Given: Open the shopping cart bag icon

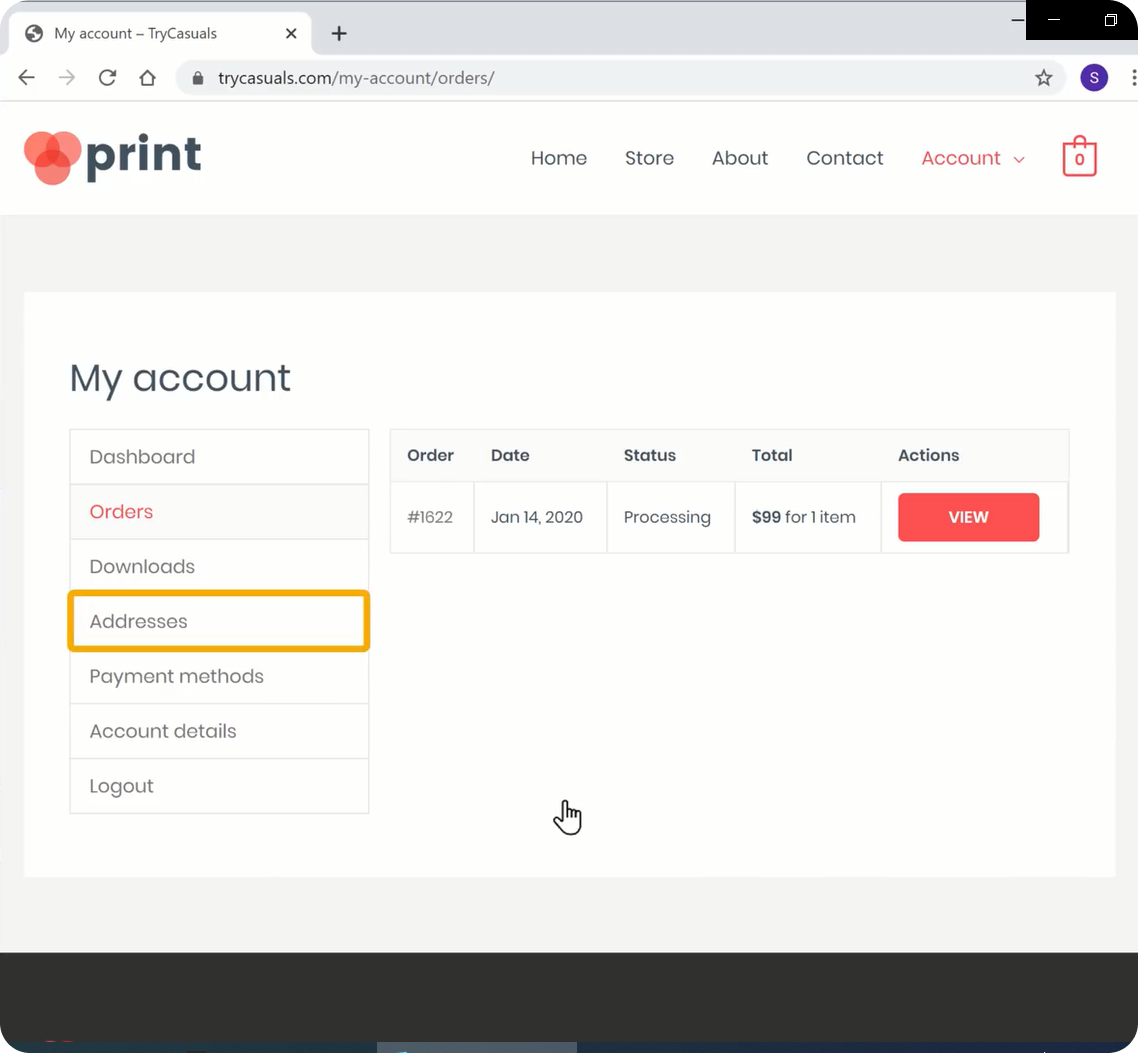Looking at the screenshot, I should [x=1079, y=156].
